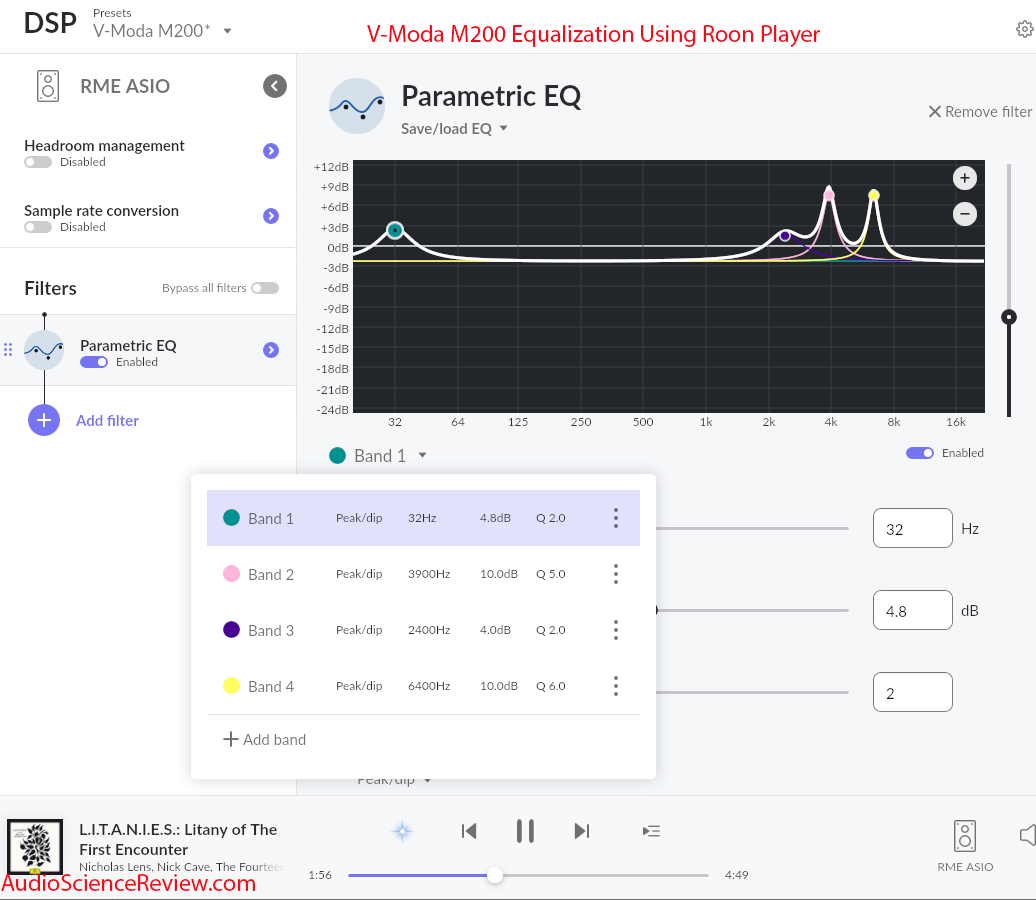This screenshot has height=900, width=1036.
Task: Open the Band 1 selector dropdown
Action: [x=380, y=455]
